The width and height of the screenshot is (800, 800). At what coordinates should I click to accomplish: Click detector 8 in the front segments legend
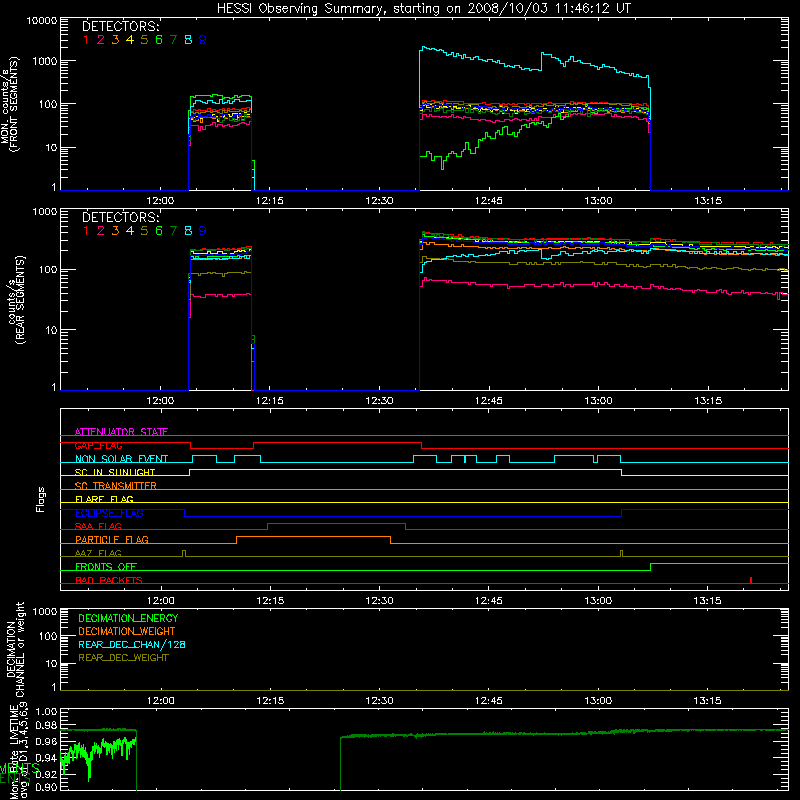[x=188, y=40]
